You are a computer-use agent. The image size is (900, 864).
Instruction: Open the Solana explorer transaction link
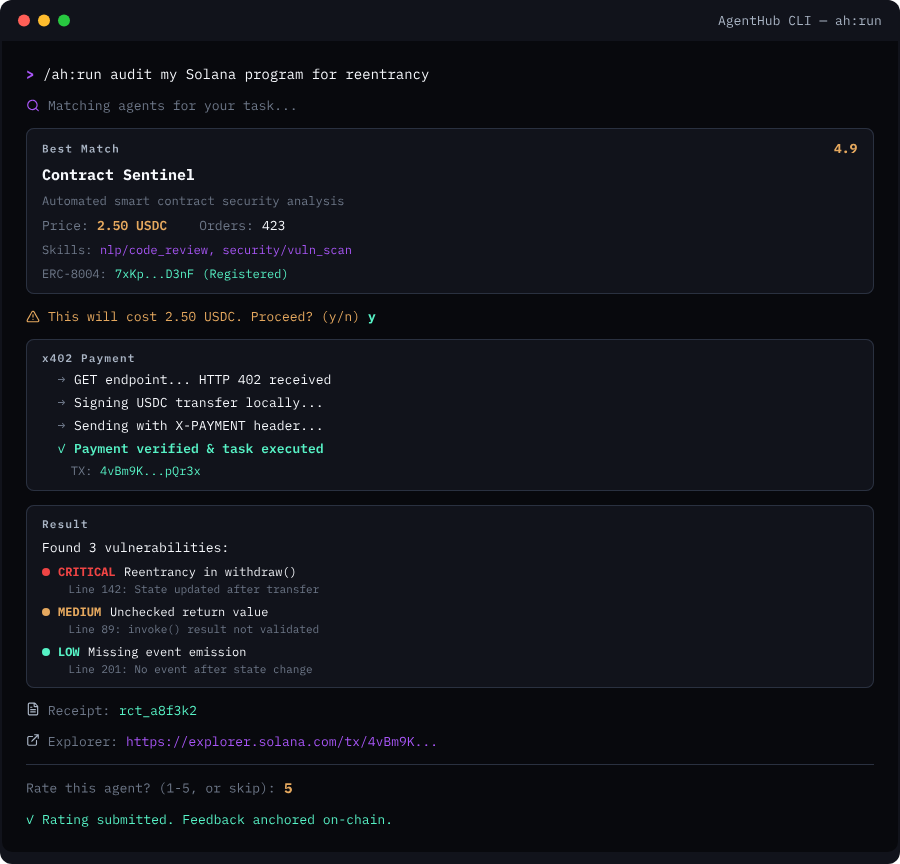click(x=281, y=742)
